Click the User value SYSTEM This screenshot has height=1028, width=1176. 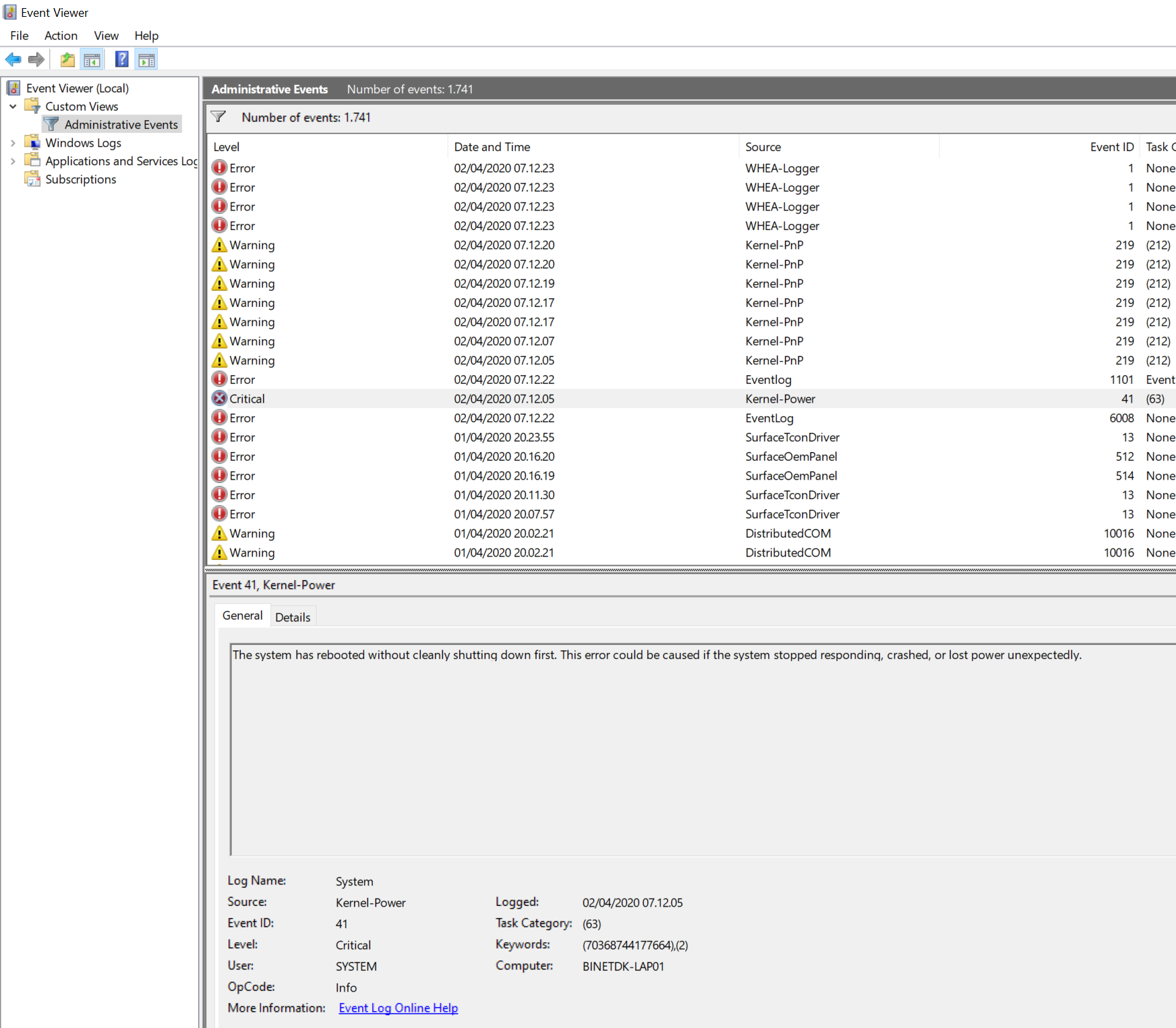pos(356,966)
